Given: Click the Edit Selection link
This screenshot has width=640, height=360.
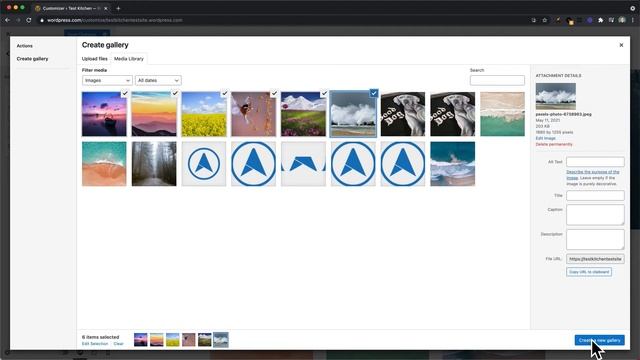Looking at the screenshot, I should pyautogui.click(x=95, y=344).
